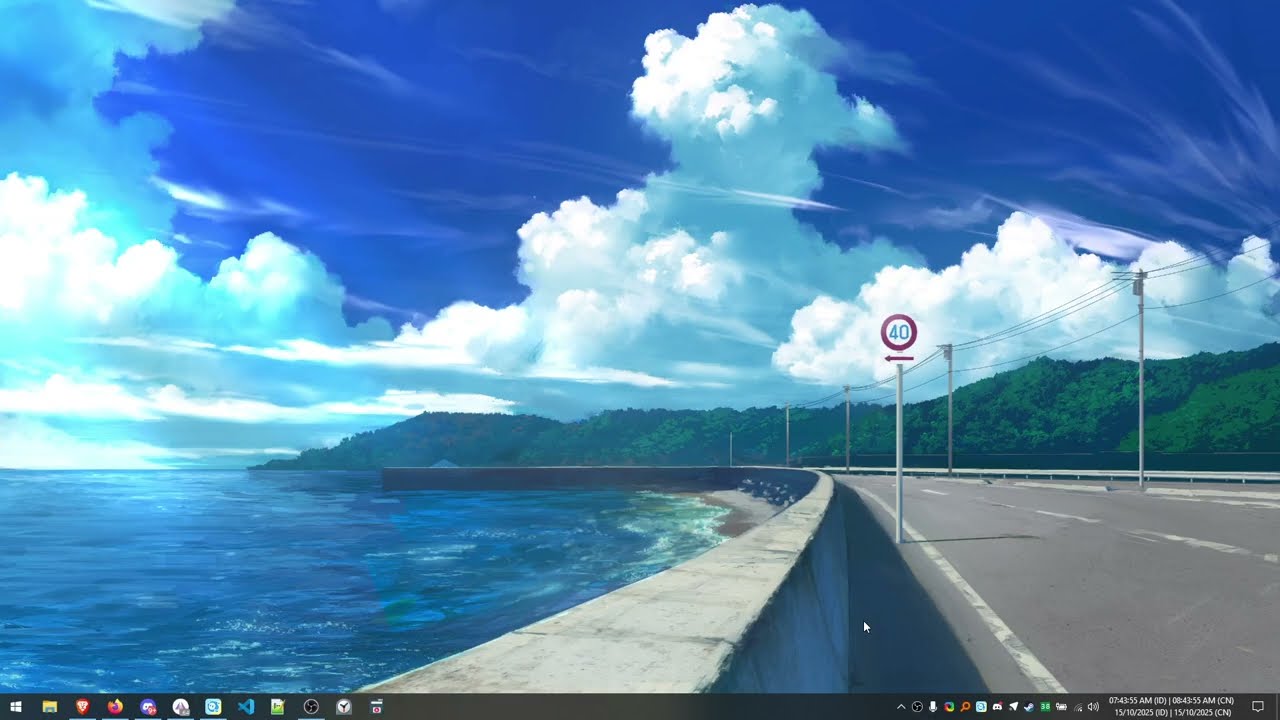
Task: Open the orange magnifier search tray icon
Action: click(x=965, y=707)
